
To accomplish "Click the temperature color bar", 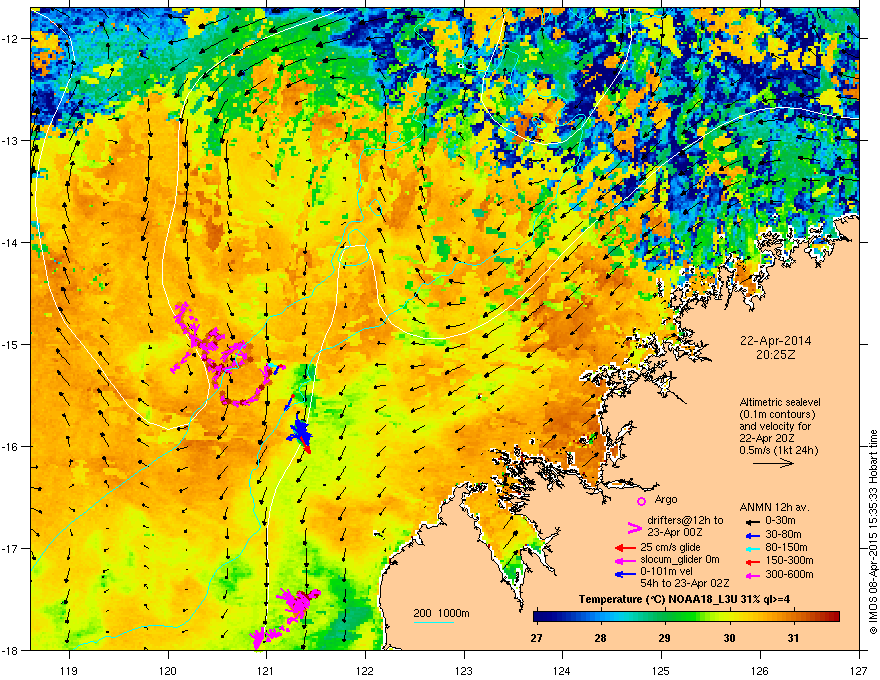I will [x=686, y=616].
